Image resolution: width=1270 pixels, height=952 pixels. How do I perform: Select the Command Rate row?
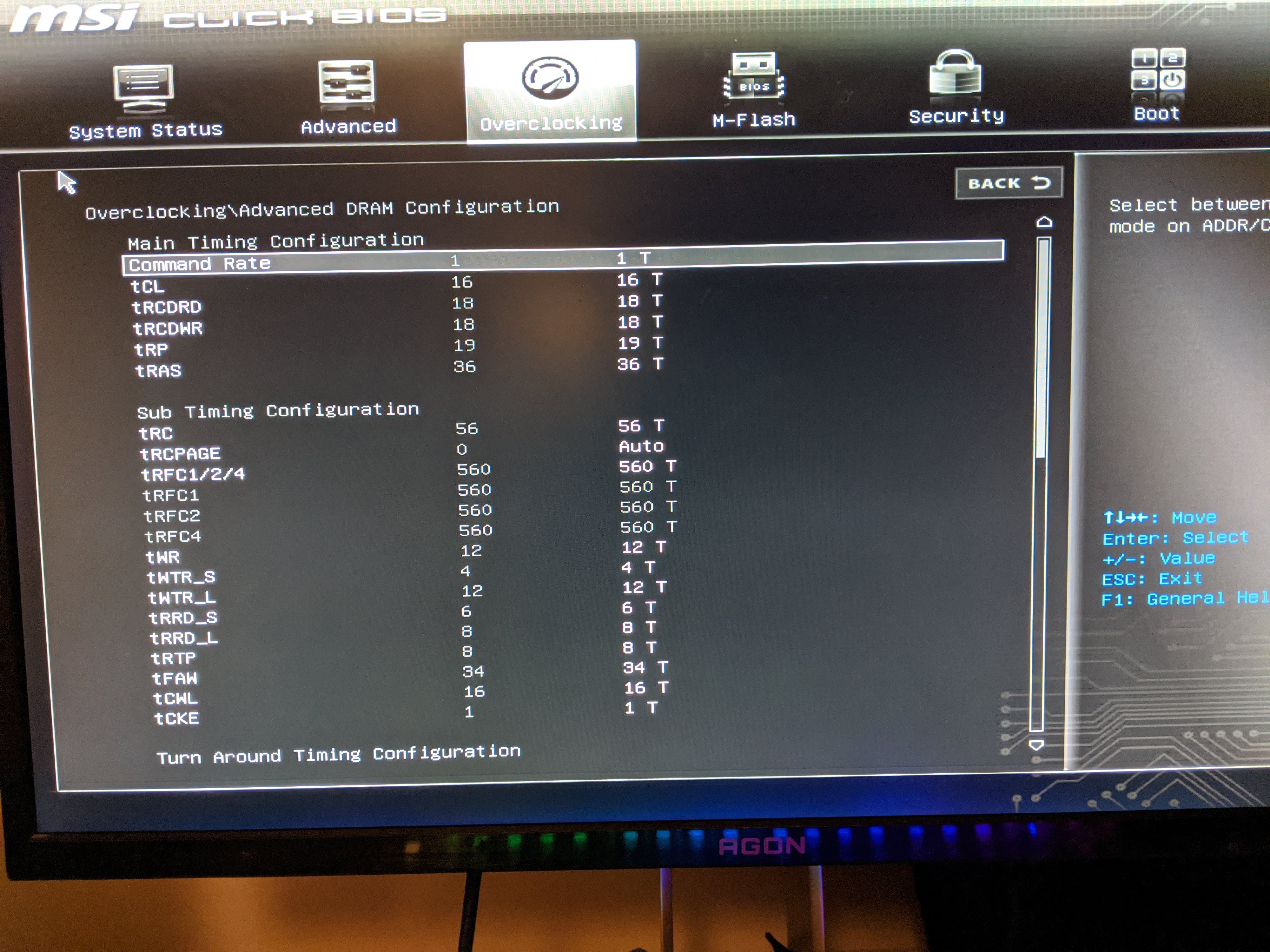[199, 264]
